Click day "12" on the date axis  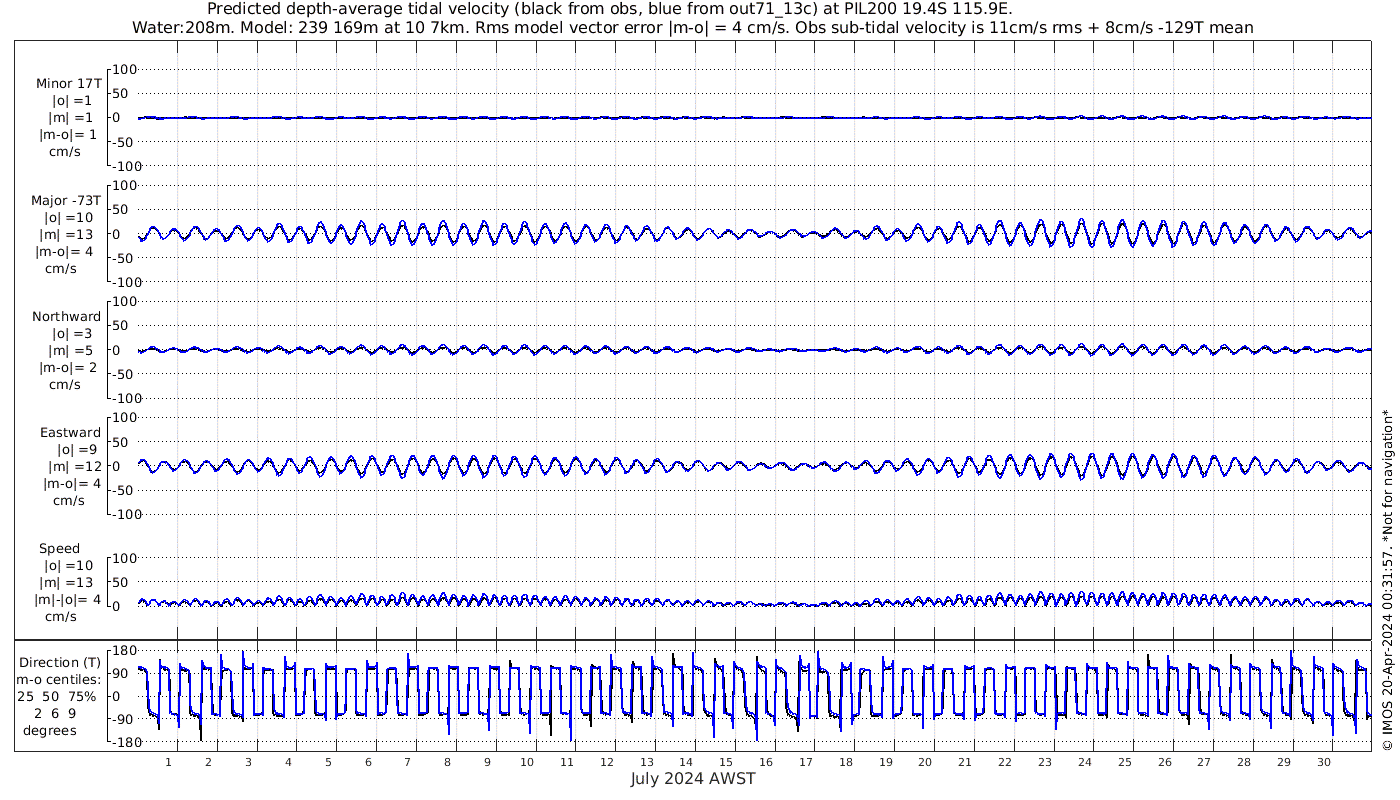click(607, 762)
